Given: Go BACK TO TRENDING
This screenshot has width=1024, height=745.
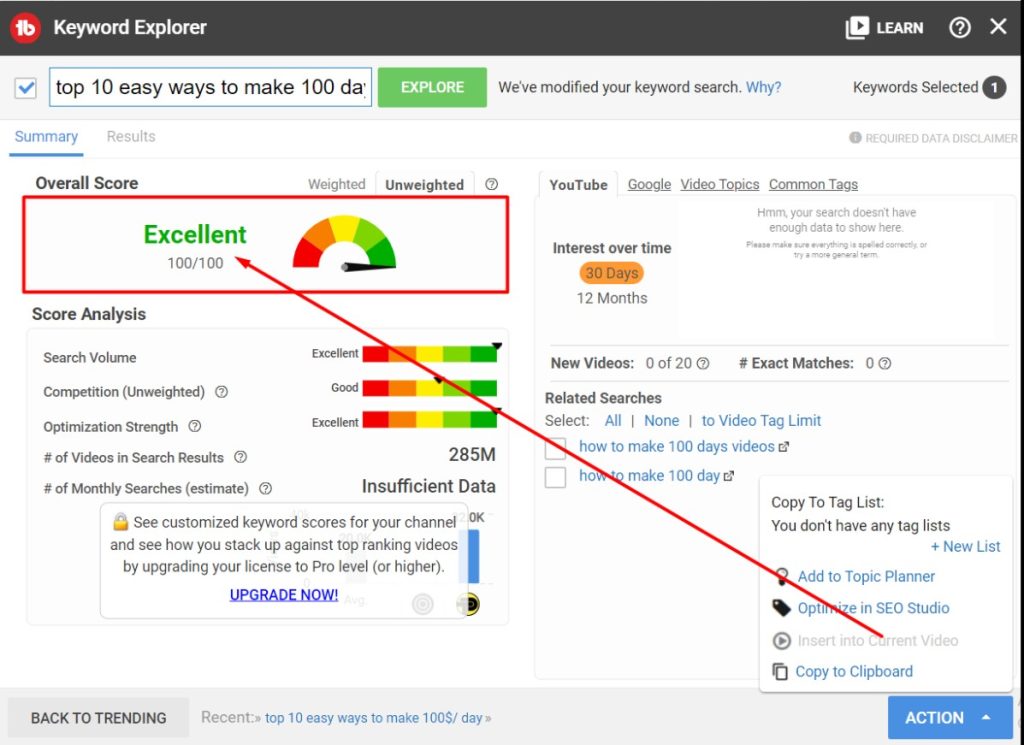Looking at the screenshot, I should [99, 718].
